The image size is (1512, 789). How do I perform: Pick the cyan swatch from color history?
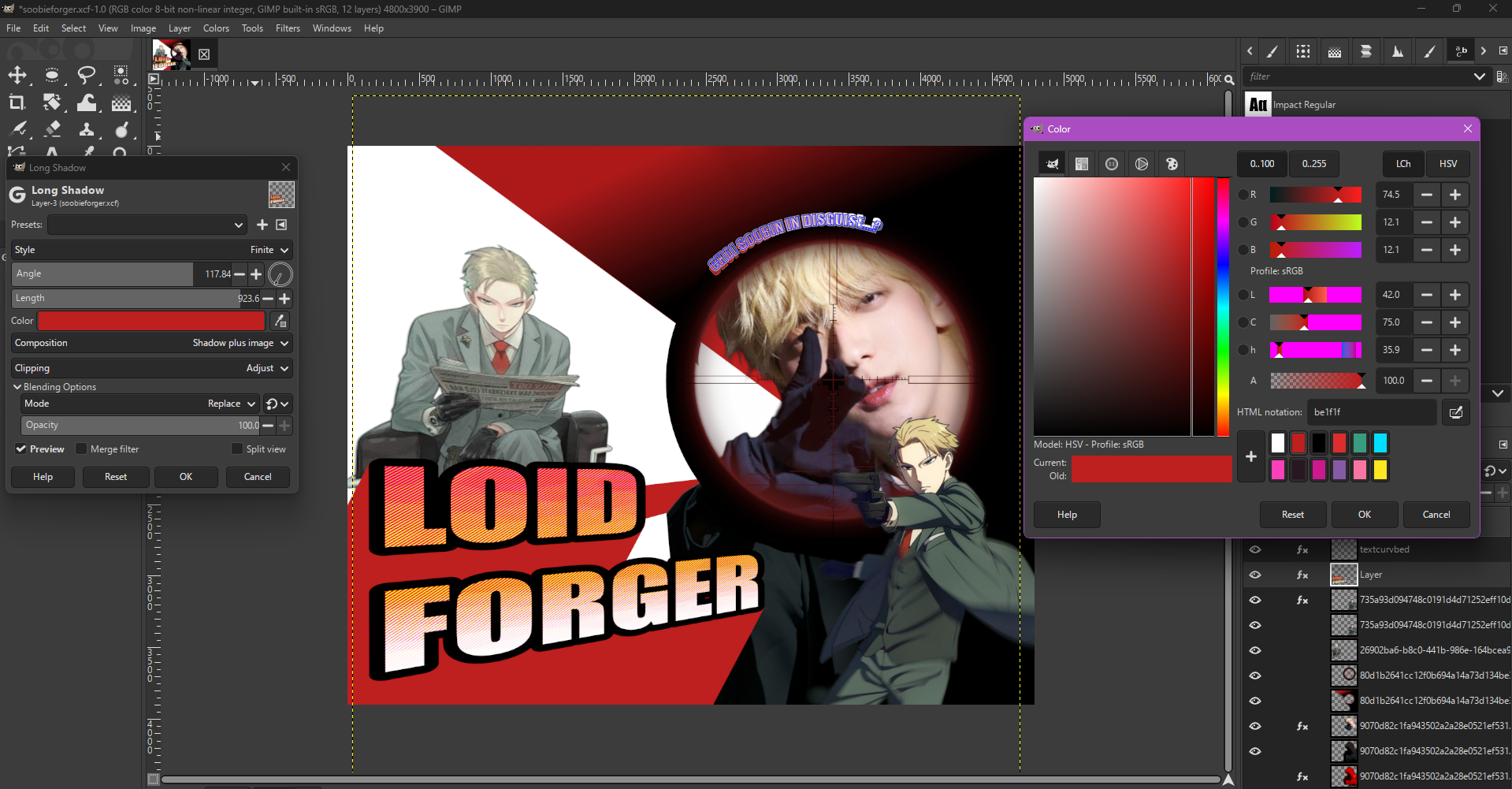tap(1380, 443)
